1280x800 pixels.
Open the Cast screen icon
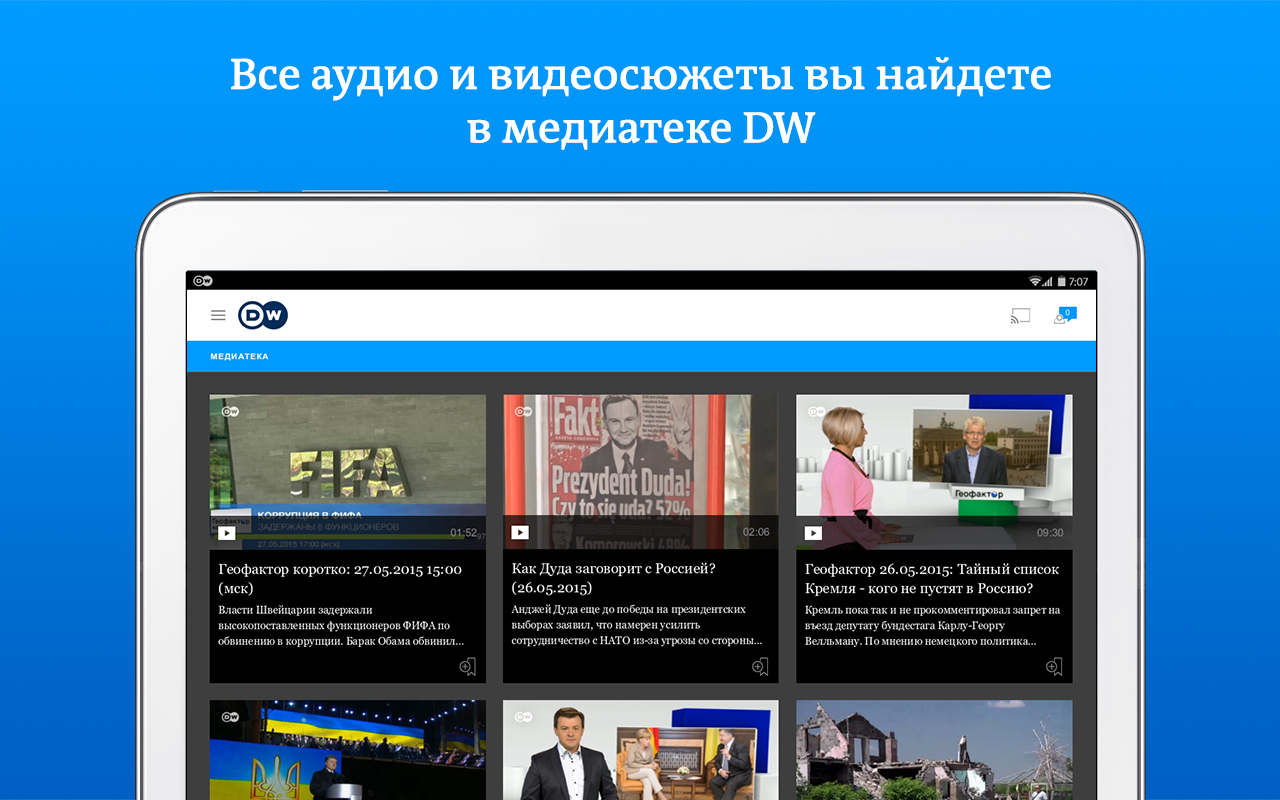coord(1020,317)
